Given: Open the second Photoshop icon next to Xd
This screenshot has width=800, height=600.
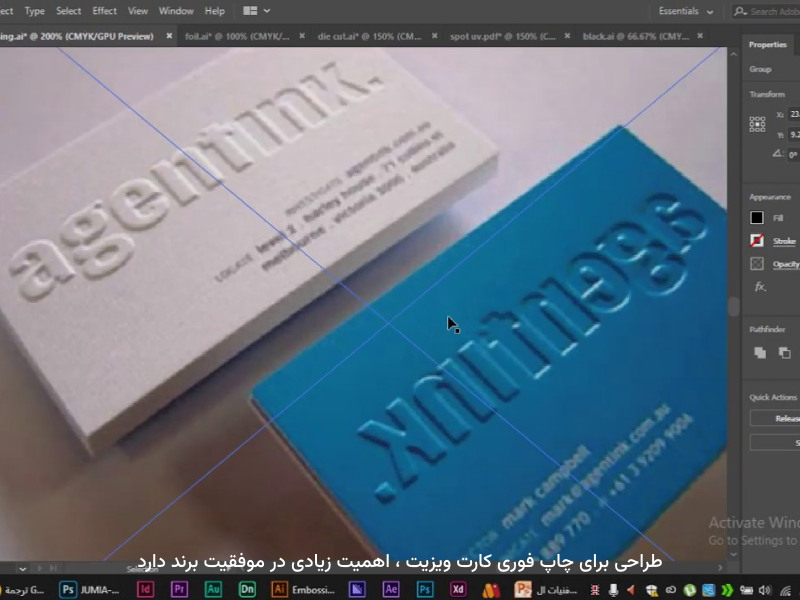Looking at the screenshot, I should (424, 590).
